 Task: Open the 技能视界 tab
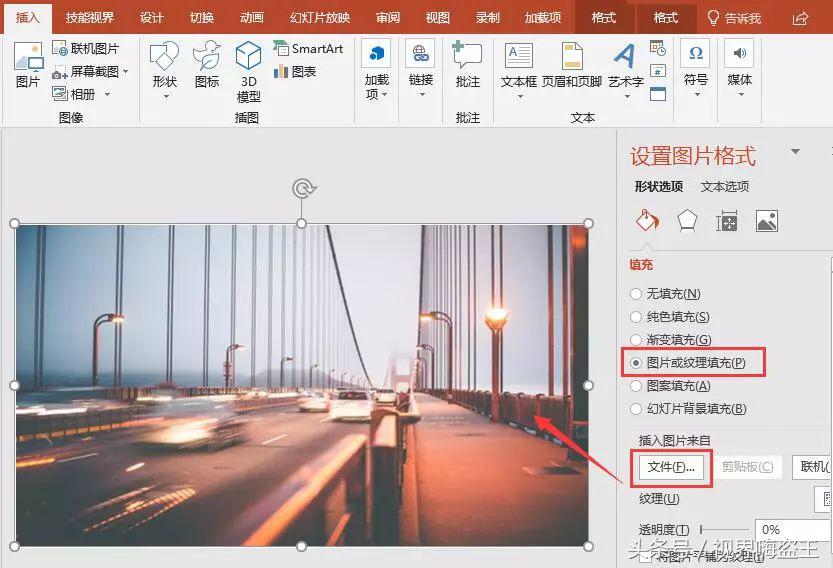[90, 18]
